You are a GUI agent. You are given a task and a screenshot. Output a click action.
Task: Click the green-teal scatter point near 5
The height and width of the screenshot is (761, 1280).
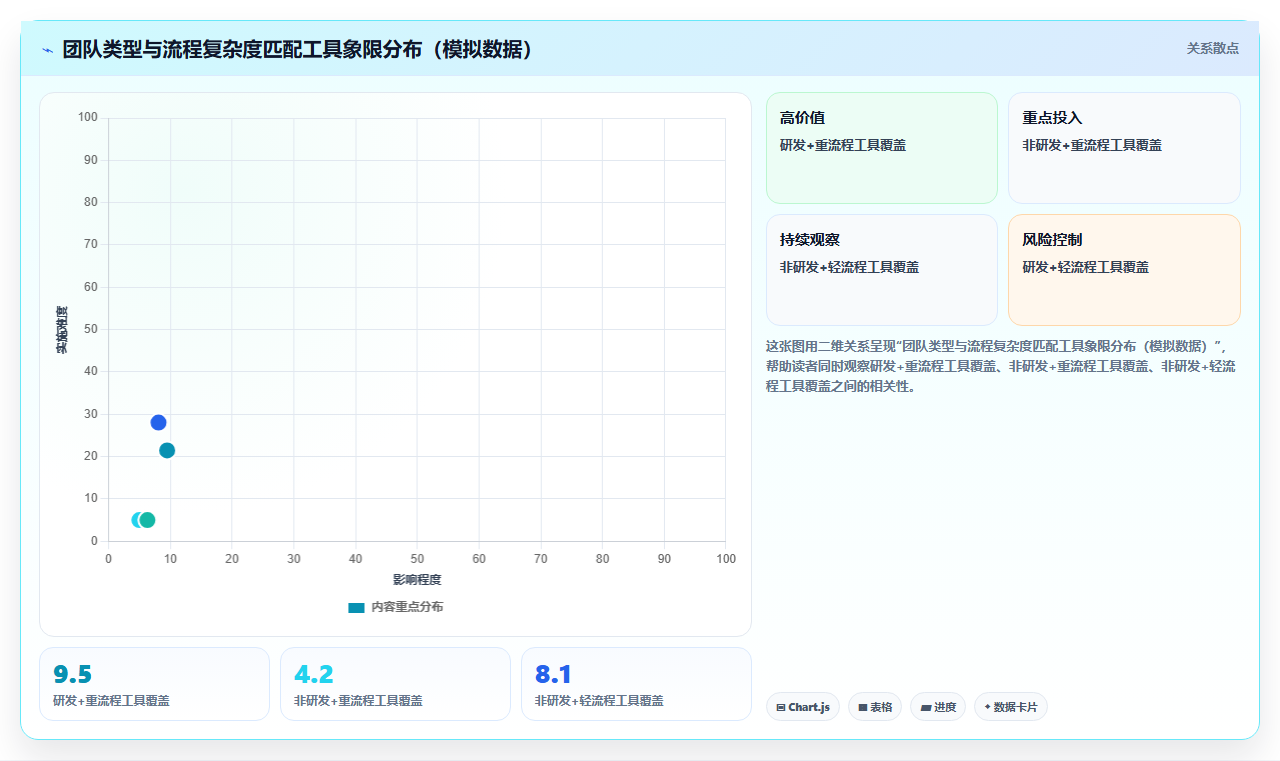[x=147, y=520]
